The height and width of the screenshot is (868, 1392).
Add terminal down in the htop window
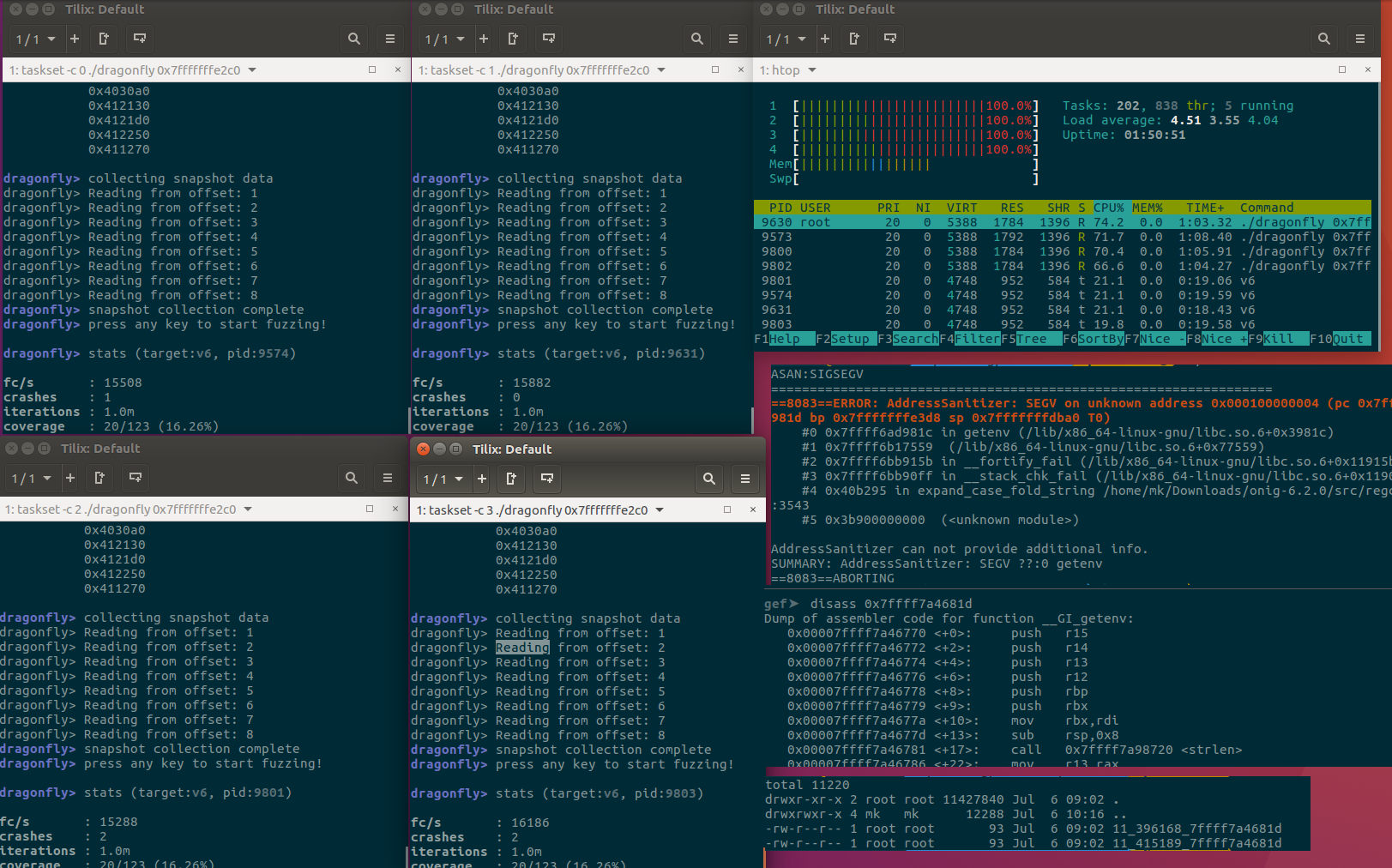[x=890, y=39]
